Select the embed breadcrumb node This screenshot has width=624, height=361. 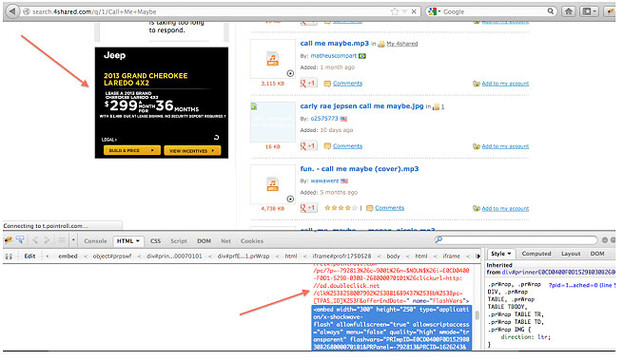(x=68, y=256)
